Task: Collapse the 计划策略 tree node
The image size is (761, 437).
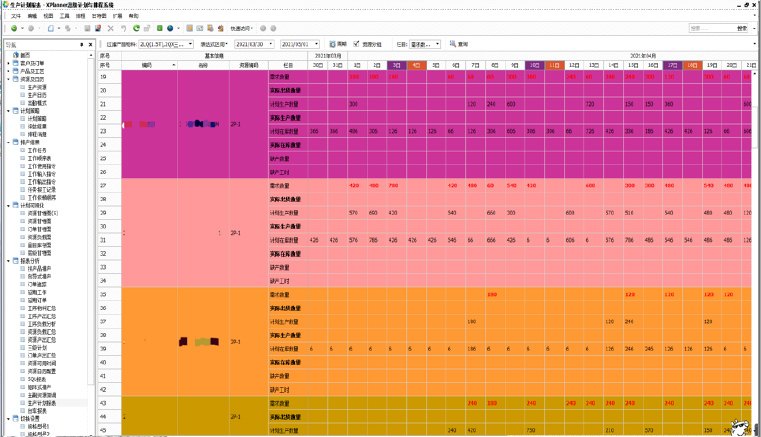Action: 8,111
